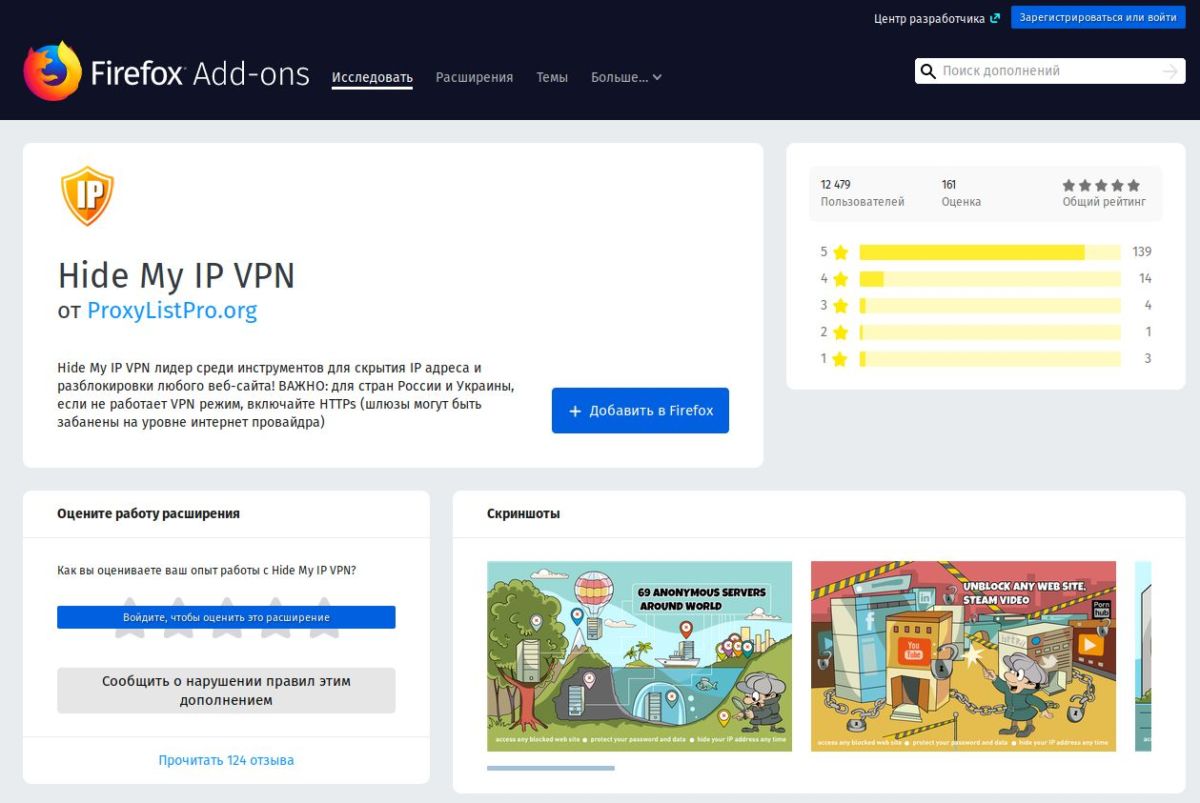
Task: Click the 1-star rating row star icon
Action: 840,358
